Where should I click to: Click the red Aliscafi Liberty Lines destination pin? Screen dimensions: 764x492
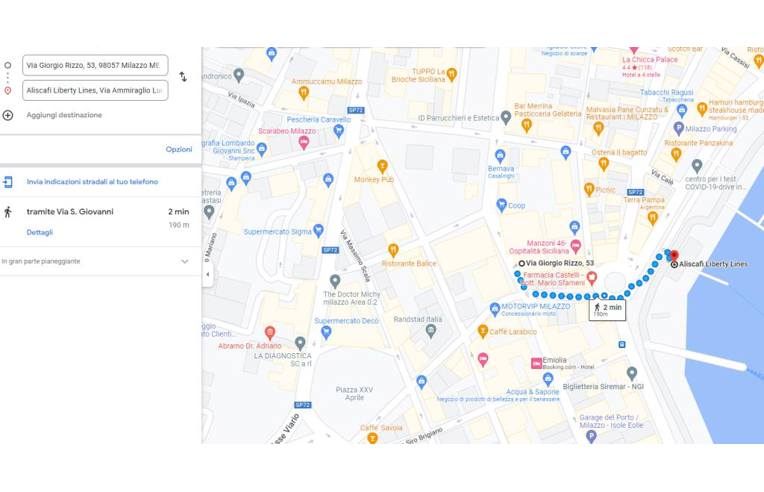[x=673, y=256]
